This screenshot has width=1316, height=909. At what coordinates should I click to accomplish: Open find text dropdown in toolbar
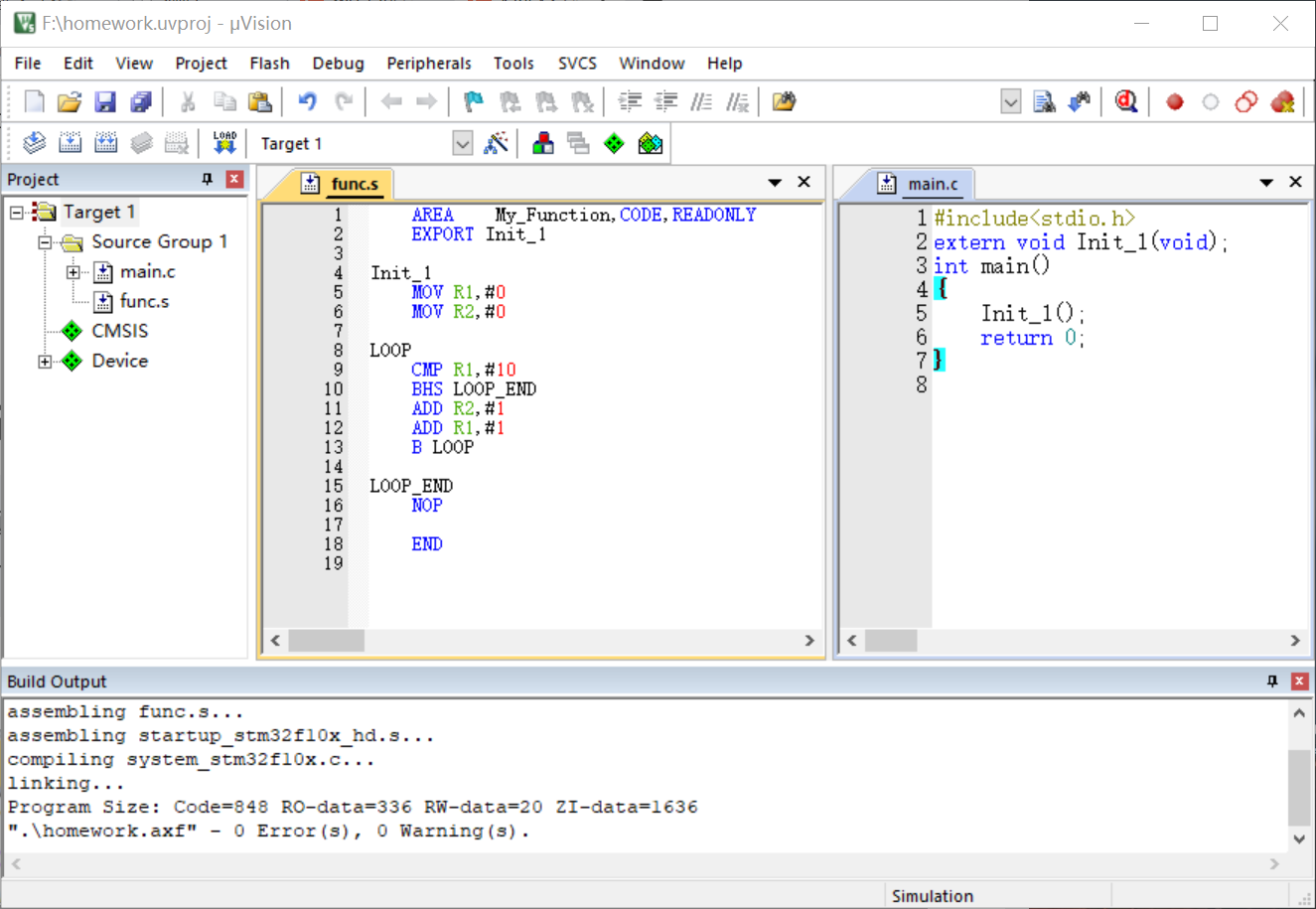1010,101
